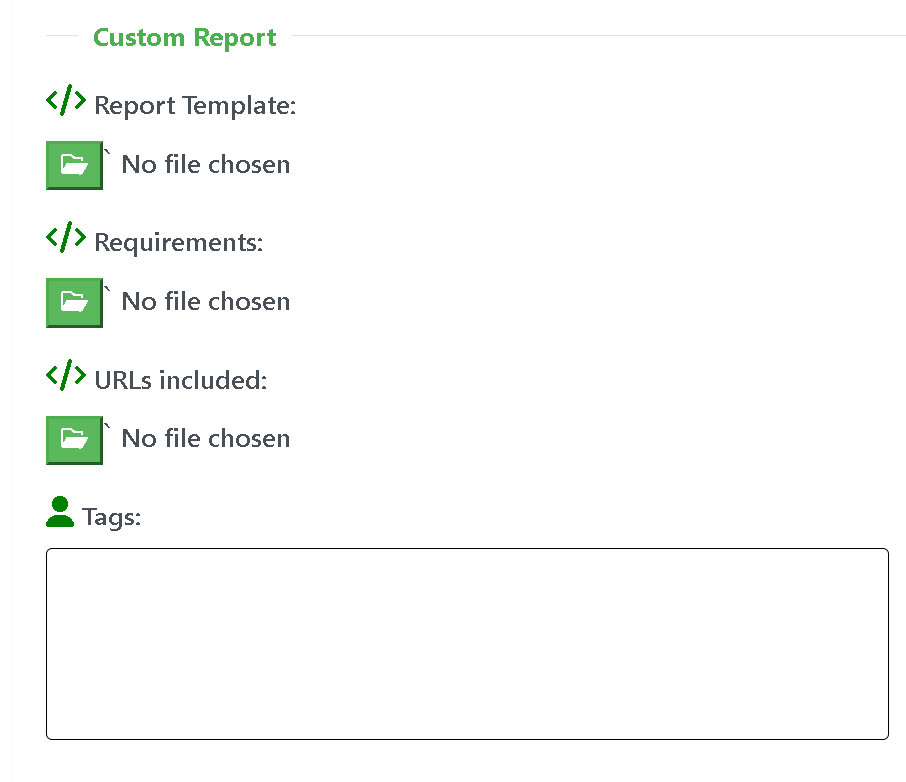The width and height of the screenshot is (906, 782).
Task: Click the Tags label text
Action: (x=111, y=517)
